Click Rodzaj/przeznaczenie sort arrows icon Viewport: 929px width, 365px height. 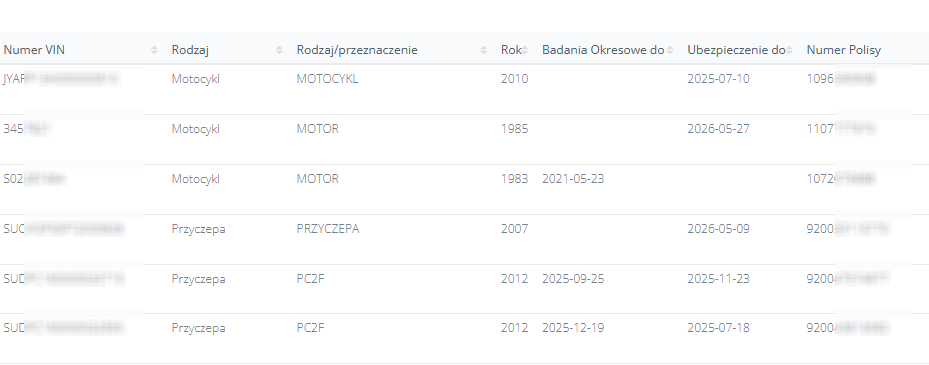pos(483,50)
